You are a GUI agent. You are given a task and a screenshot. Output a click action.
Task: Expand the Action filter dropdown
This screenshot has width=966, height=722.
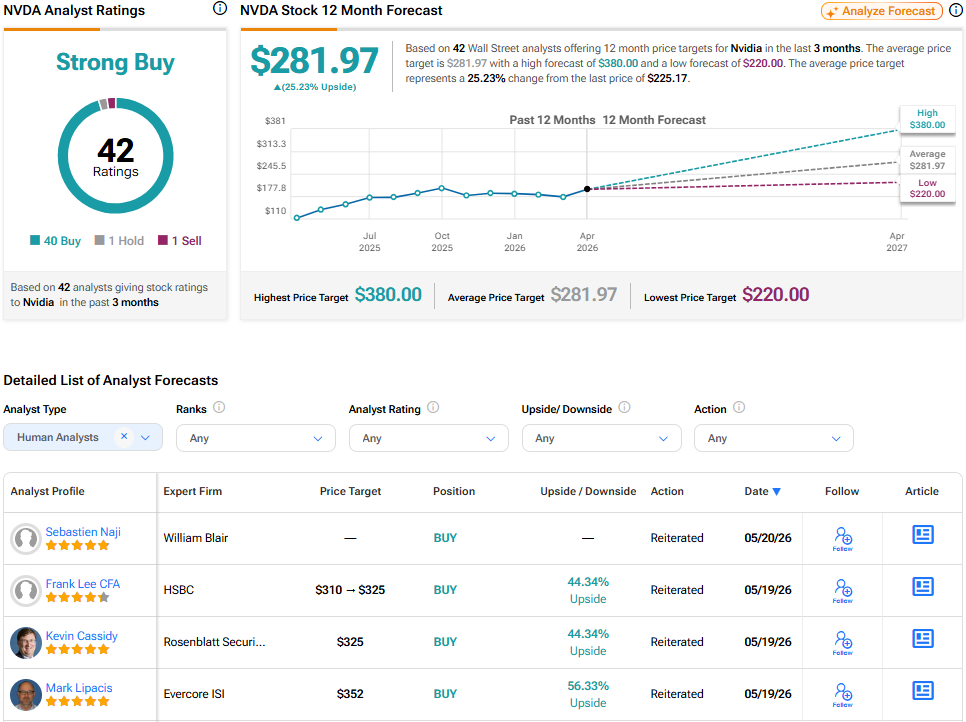point(774,438)
